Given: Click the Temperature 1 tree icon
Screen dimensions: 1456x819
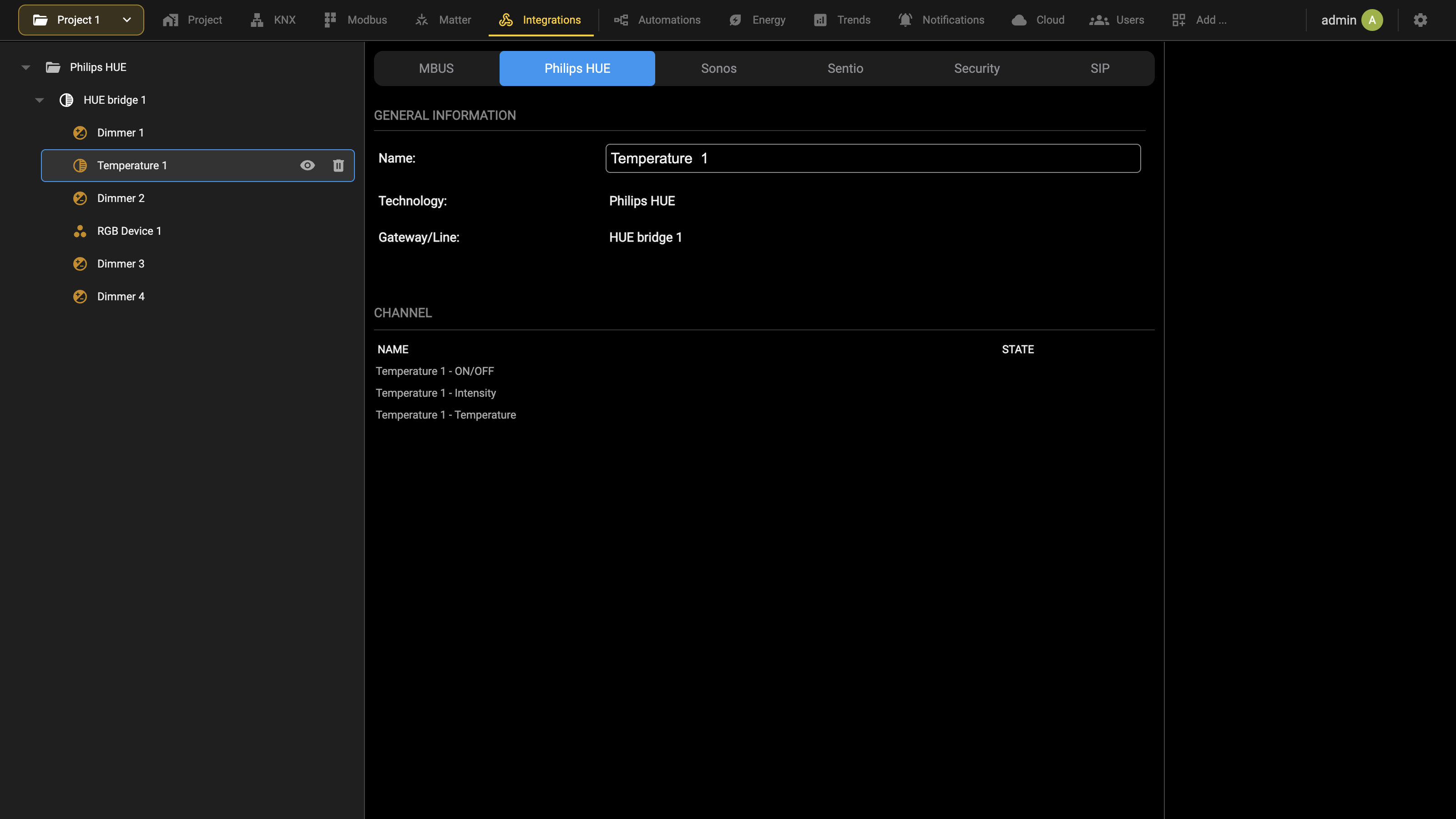Looking at the screenshot, I should tap(80, 165).
